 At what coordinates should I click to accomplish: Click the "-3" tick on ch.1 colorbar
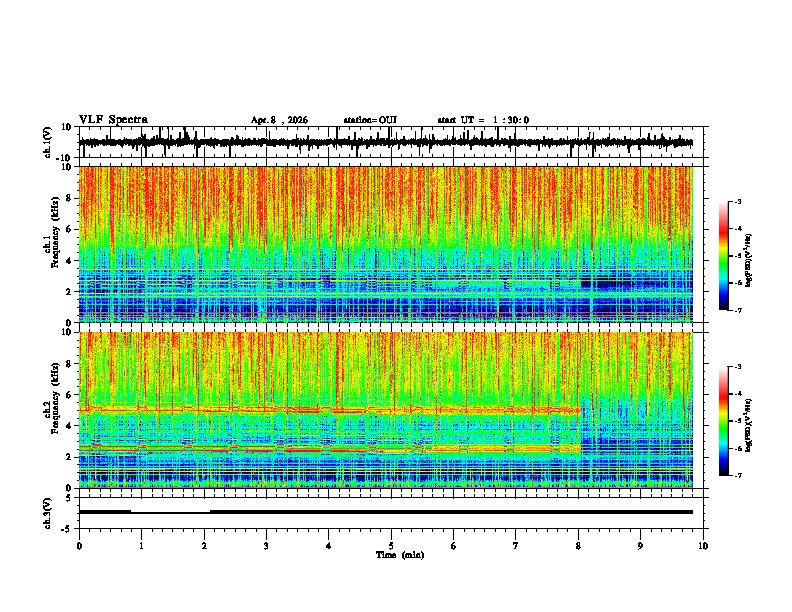737,201
